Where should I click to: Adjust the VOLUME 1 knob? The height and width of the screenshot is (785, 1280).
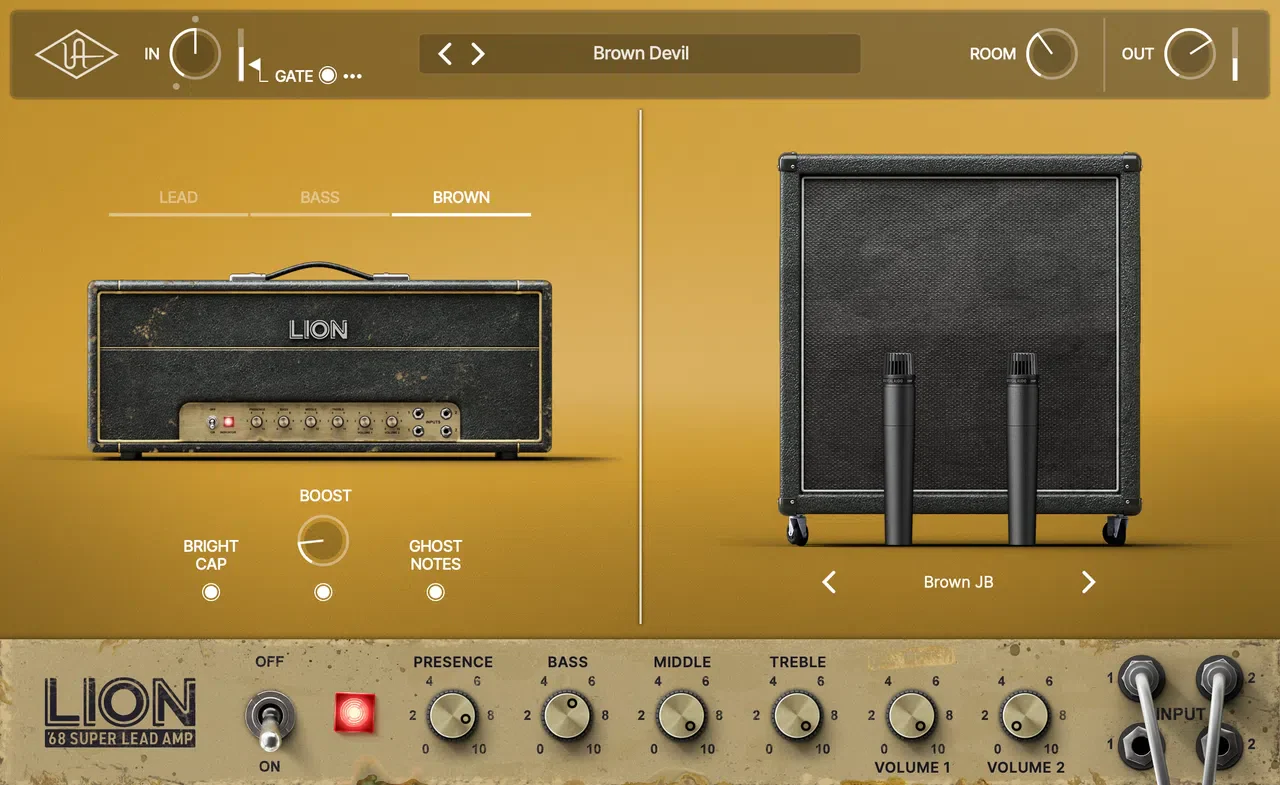[912, 715]
